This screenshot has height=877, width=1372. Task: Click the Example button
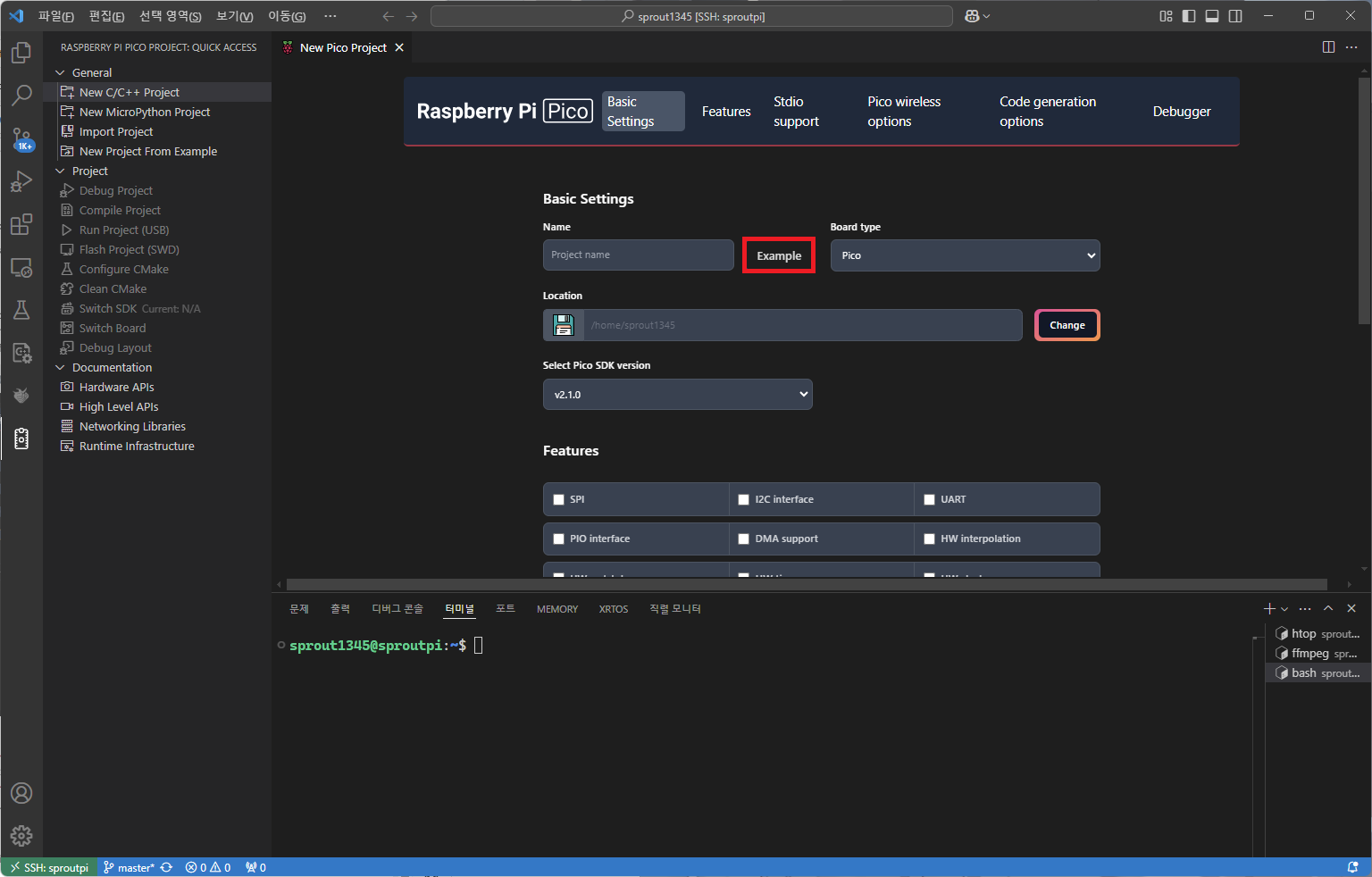779,255
